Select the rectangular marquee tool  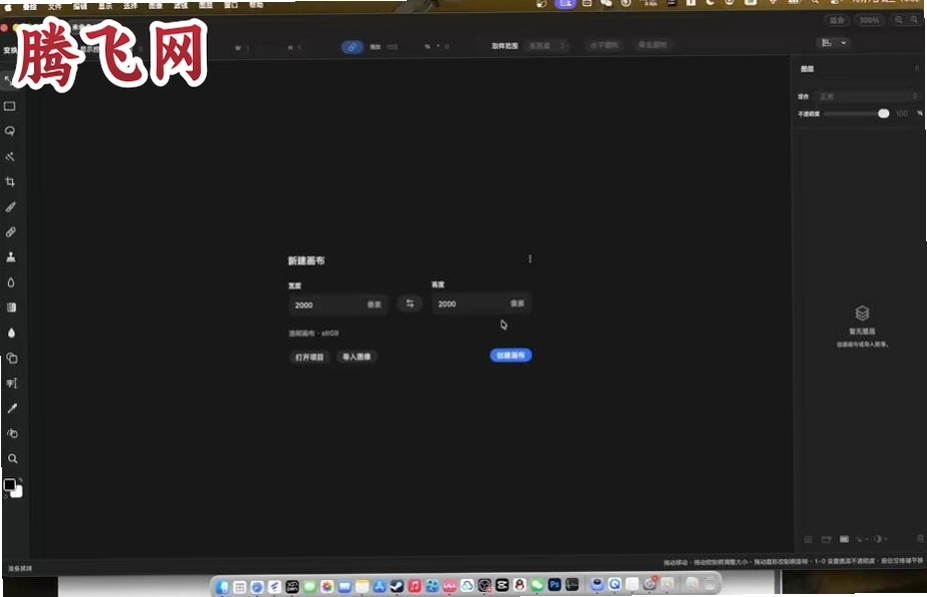[x=10, y=106]
